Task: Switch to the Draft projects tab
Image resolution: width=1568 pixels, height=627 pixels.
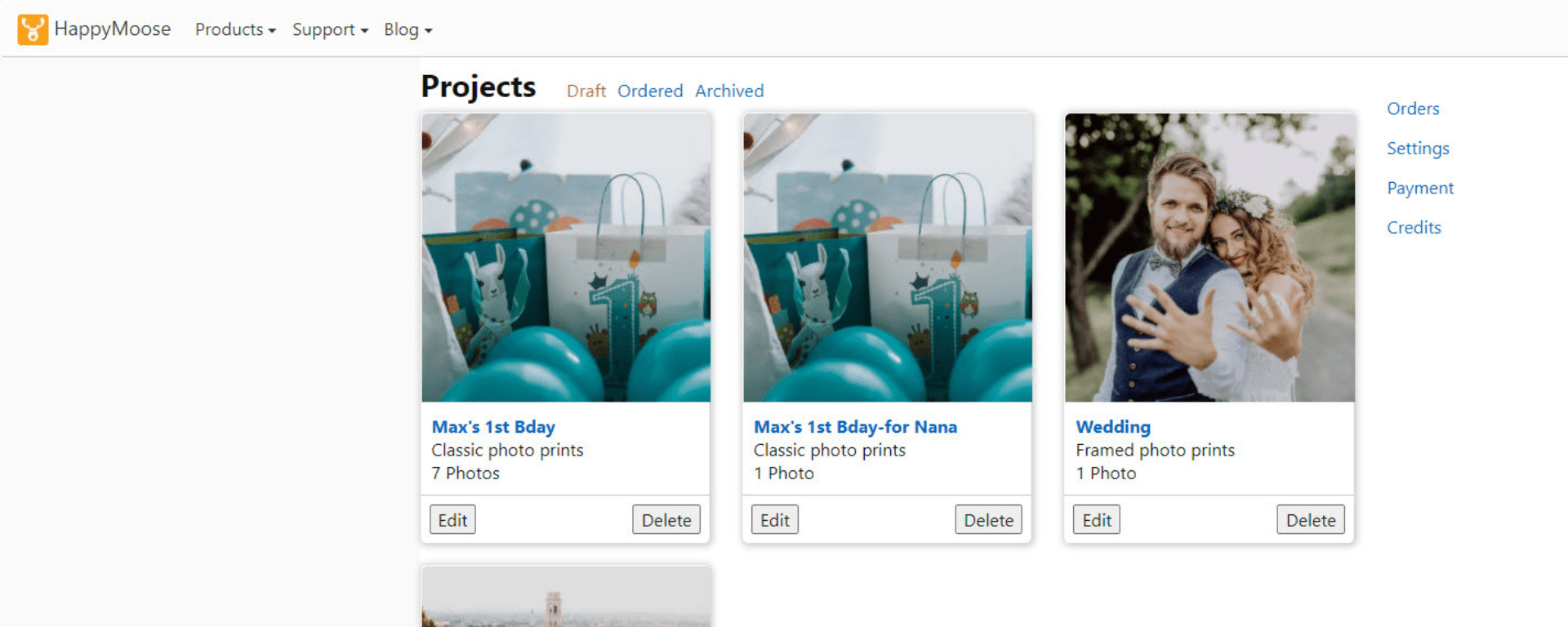Action: pyautogui.click(x=586, y=91)
